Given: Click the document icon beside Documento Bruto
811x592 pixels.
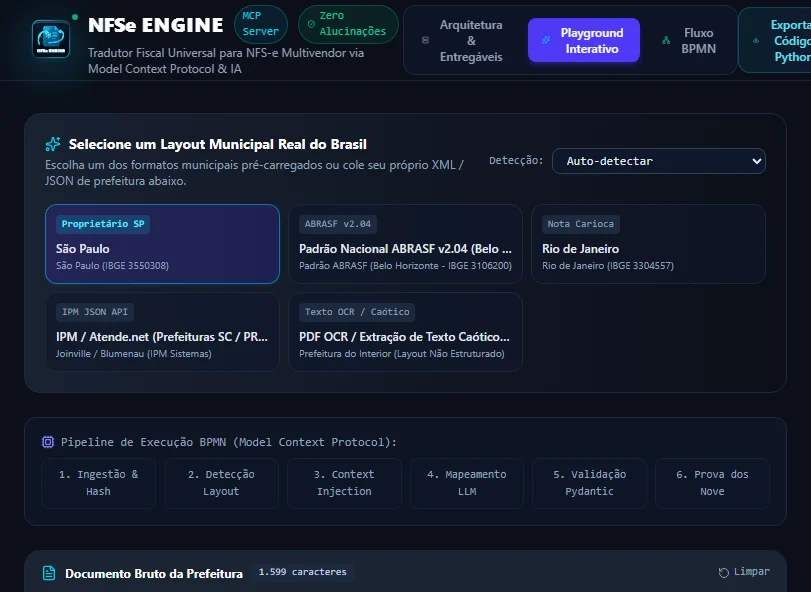Looking at the screenshot, I should tap(49, 573).
